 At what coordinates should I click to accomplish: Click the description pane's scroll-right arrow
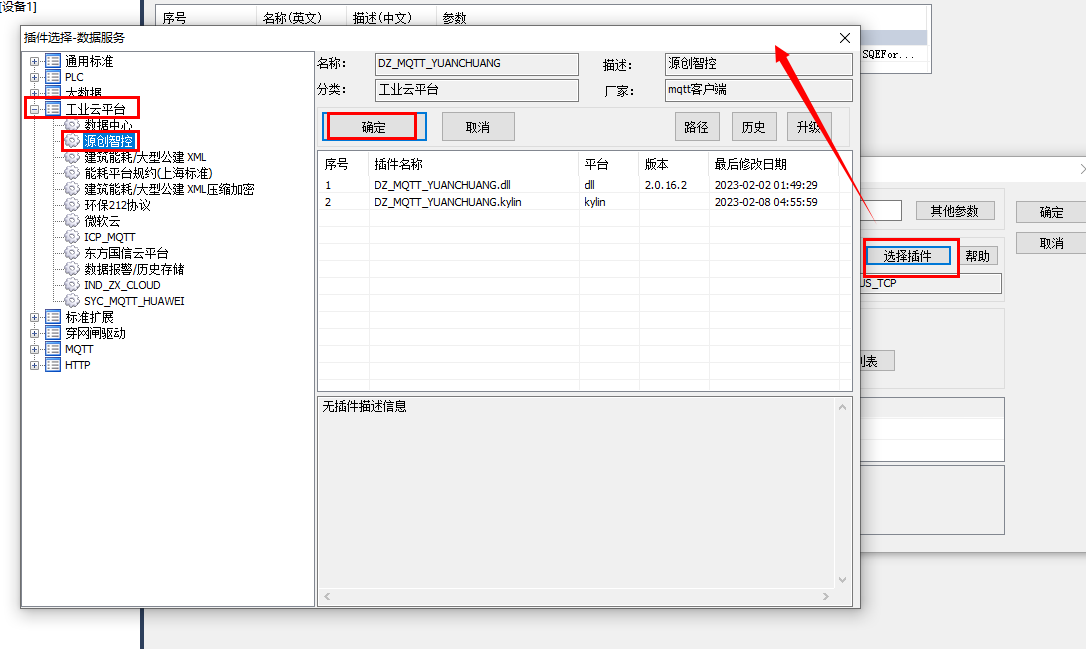(826, 596)
